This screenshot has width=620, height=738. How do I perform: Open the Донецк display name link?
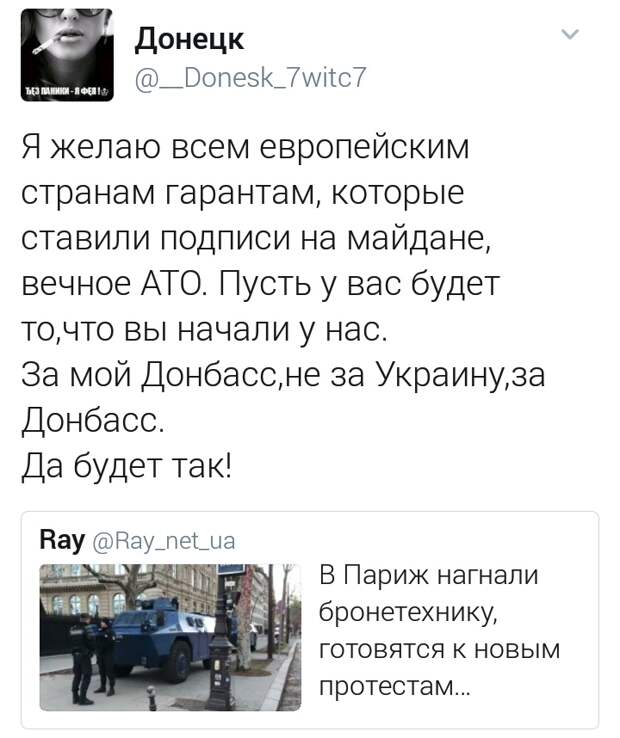point(190,40)
